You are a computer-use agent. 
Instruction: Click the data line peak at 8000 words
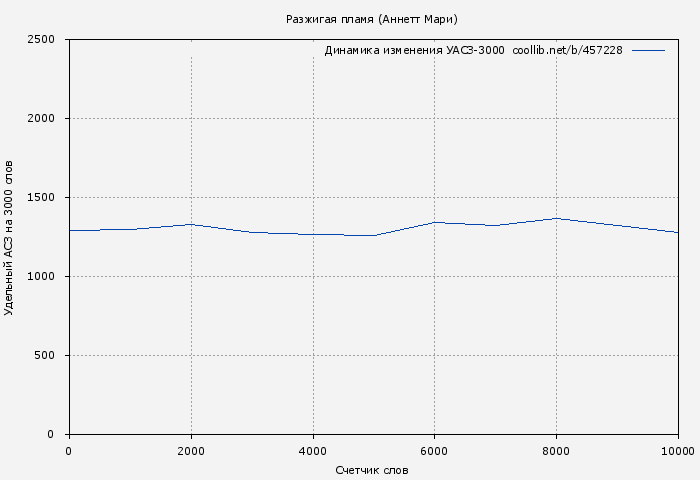(x=557, y=218)
